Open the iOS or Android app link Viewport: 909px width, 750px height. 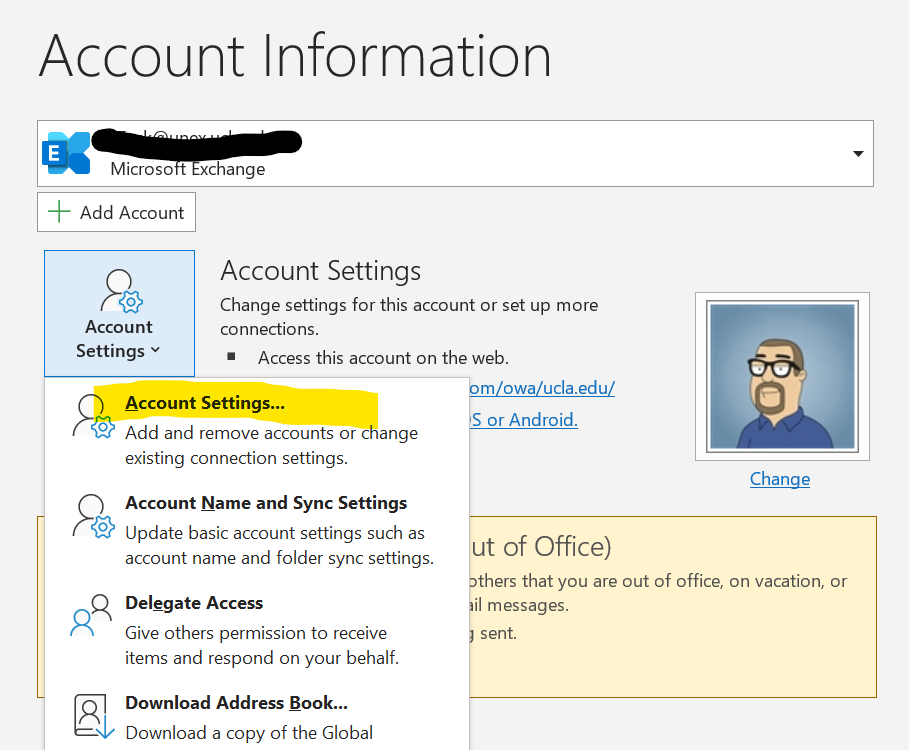[x=523, y=420]
